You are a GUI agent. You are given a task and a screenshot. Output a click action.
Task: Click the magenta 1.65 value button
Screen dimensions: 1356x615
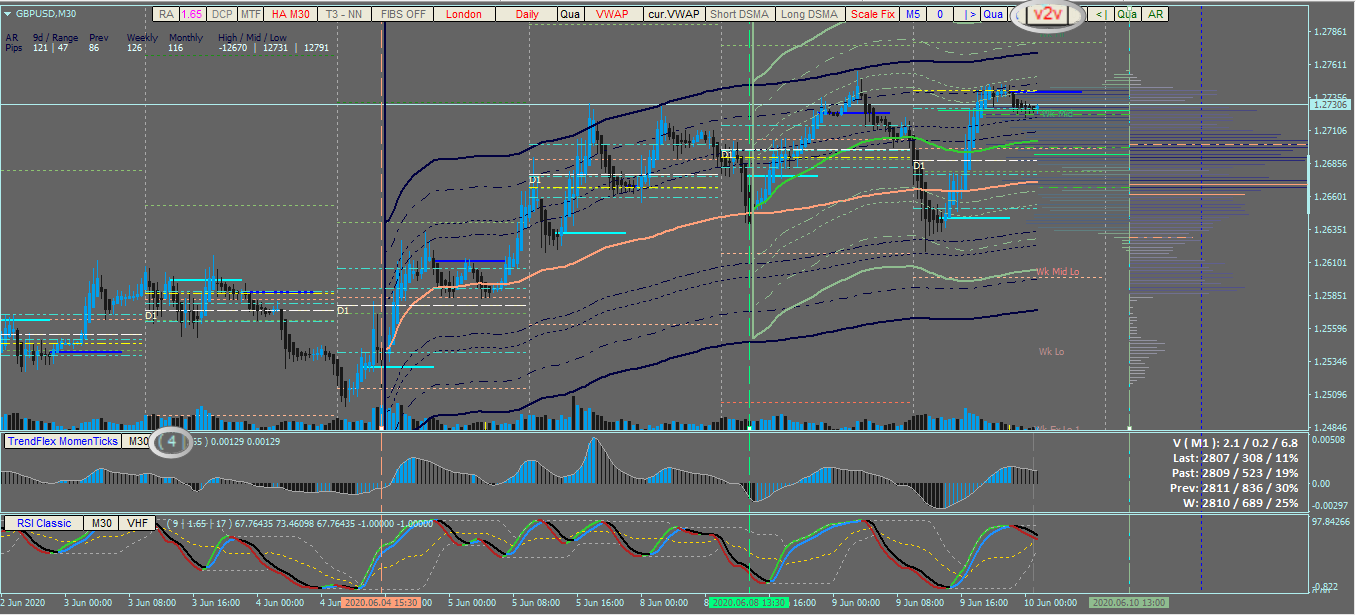click(192, 14)
